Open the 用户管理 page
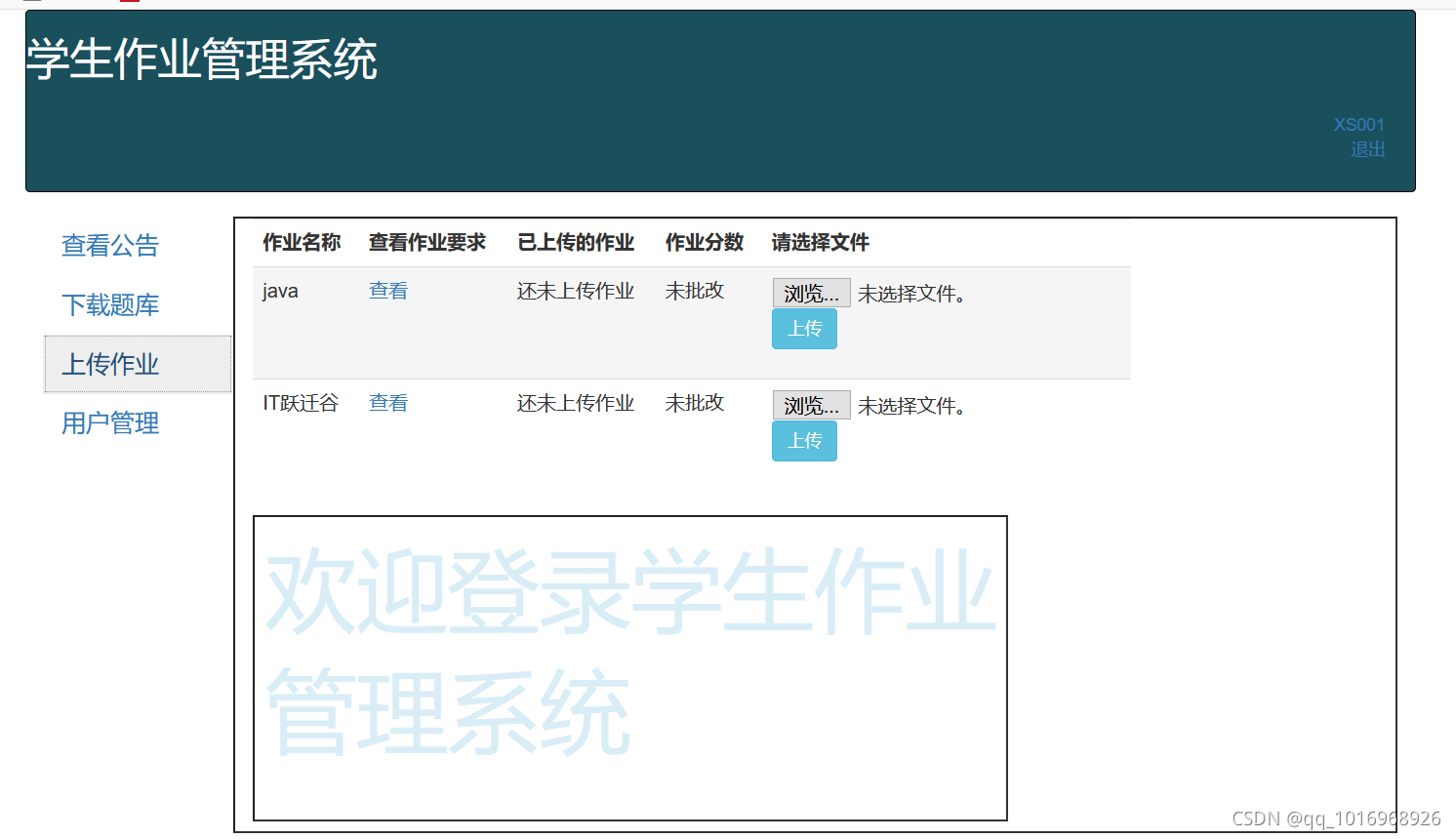Viewport: 1456px width, 839px height. pos(109,423)
